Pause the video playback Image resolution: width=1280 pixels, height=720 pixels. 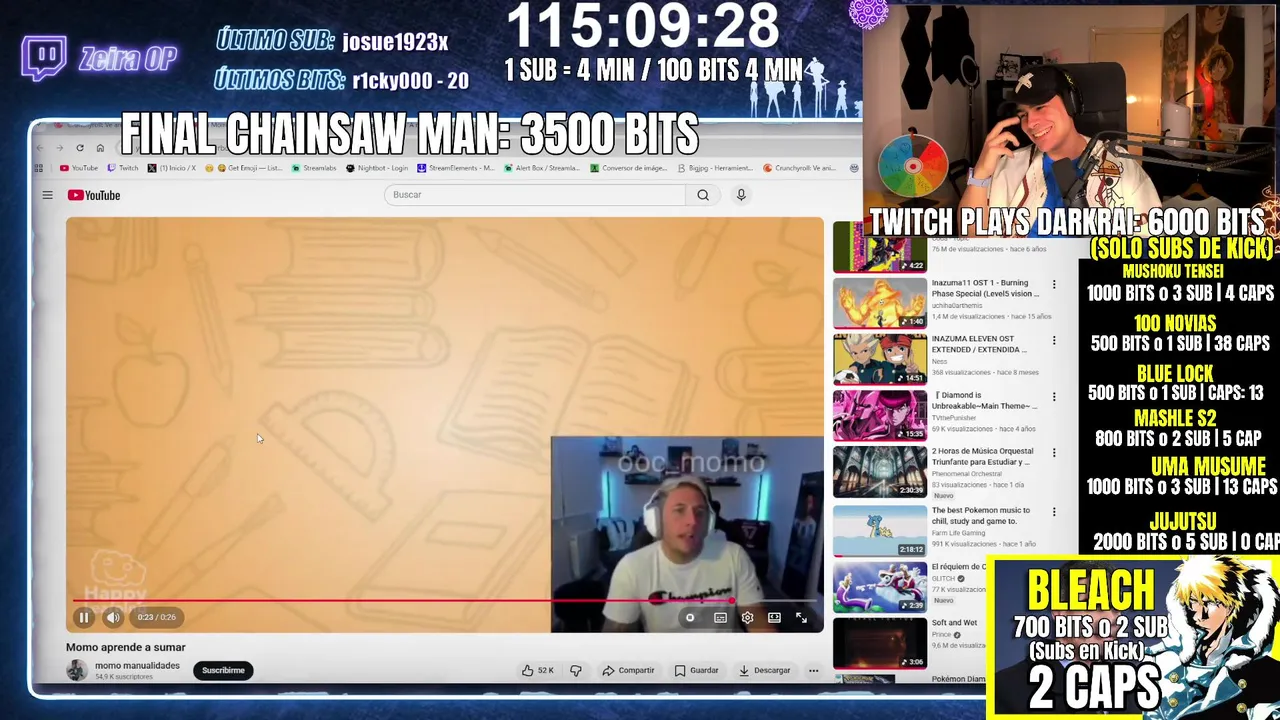tap(84, 618)
